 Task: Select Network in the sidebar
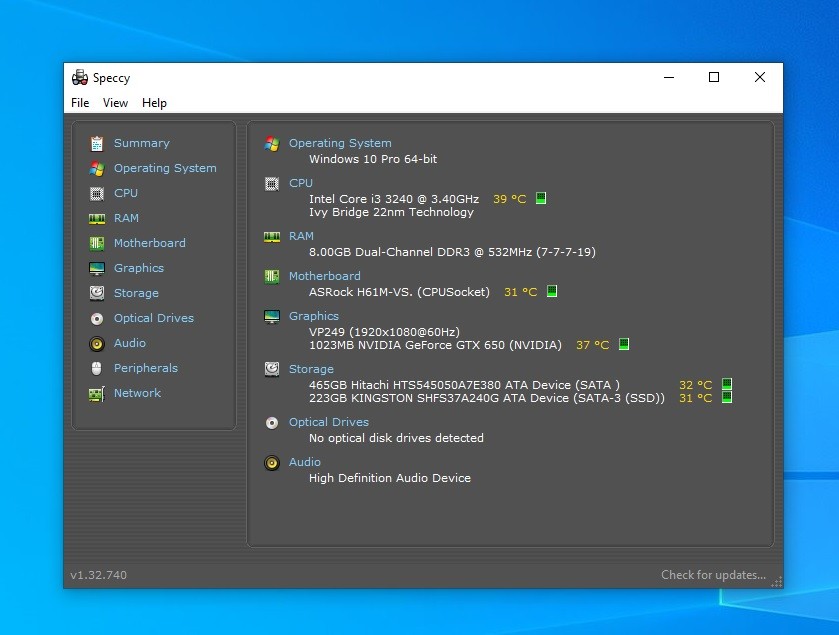tap(137, 393)
